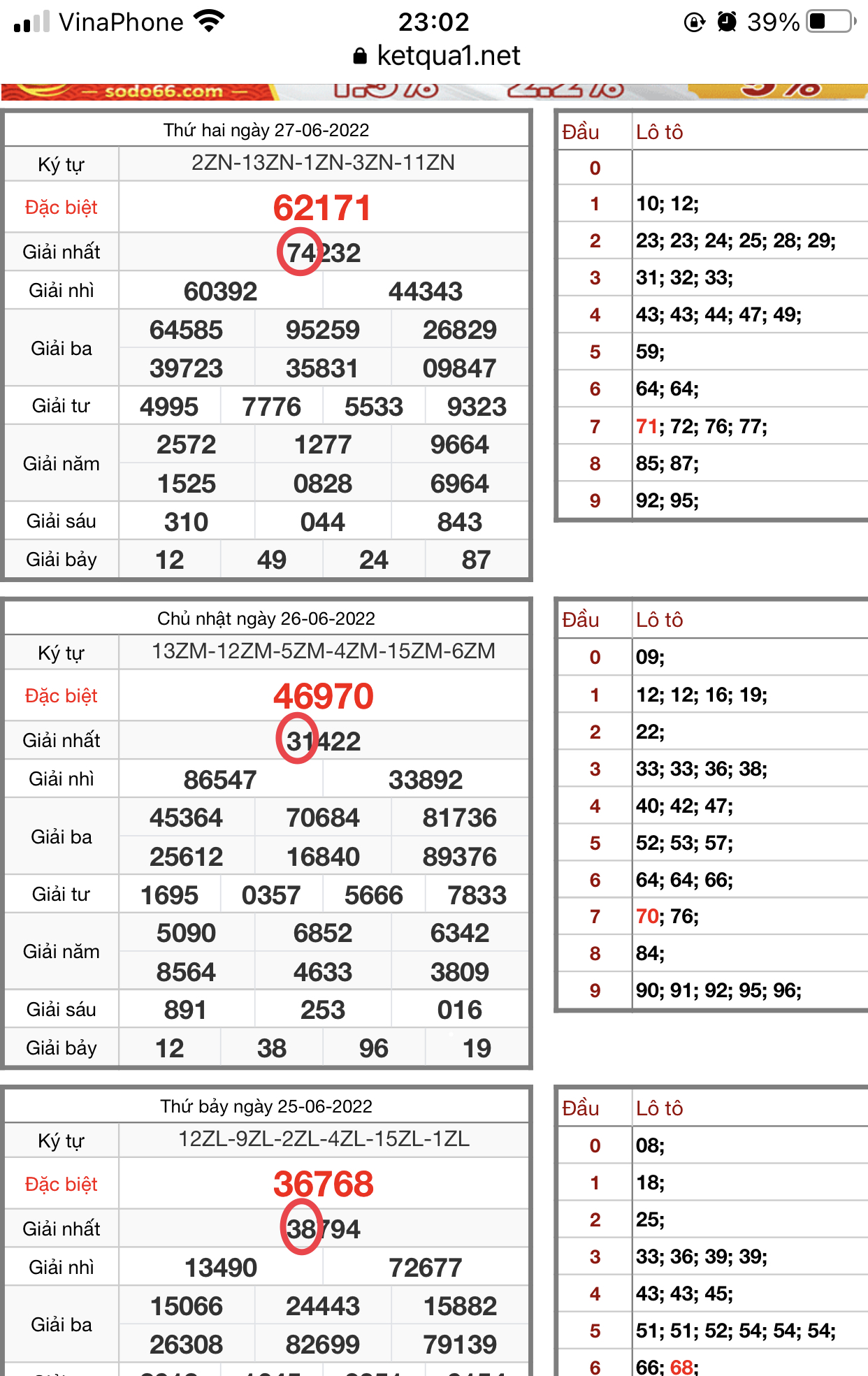The image size is (868, 1376).
Task: Select special prize number 62171
Action: [x=322, y=208]
